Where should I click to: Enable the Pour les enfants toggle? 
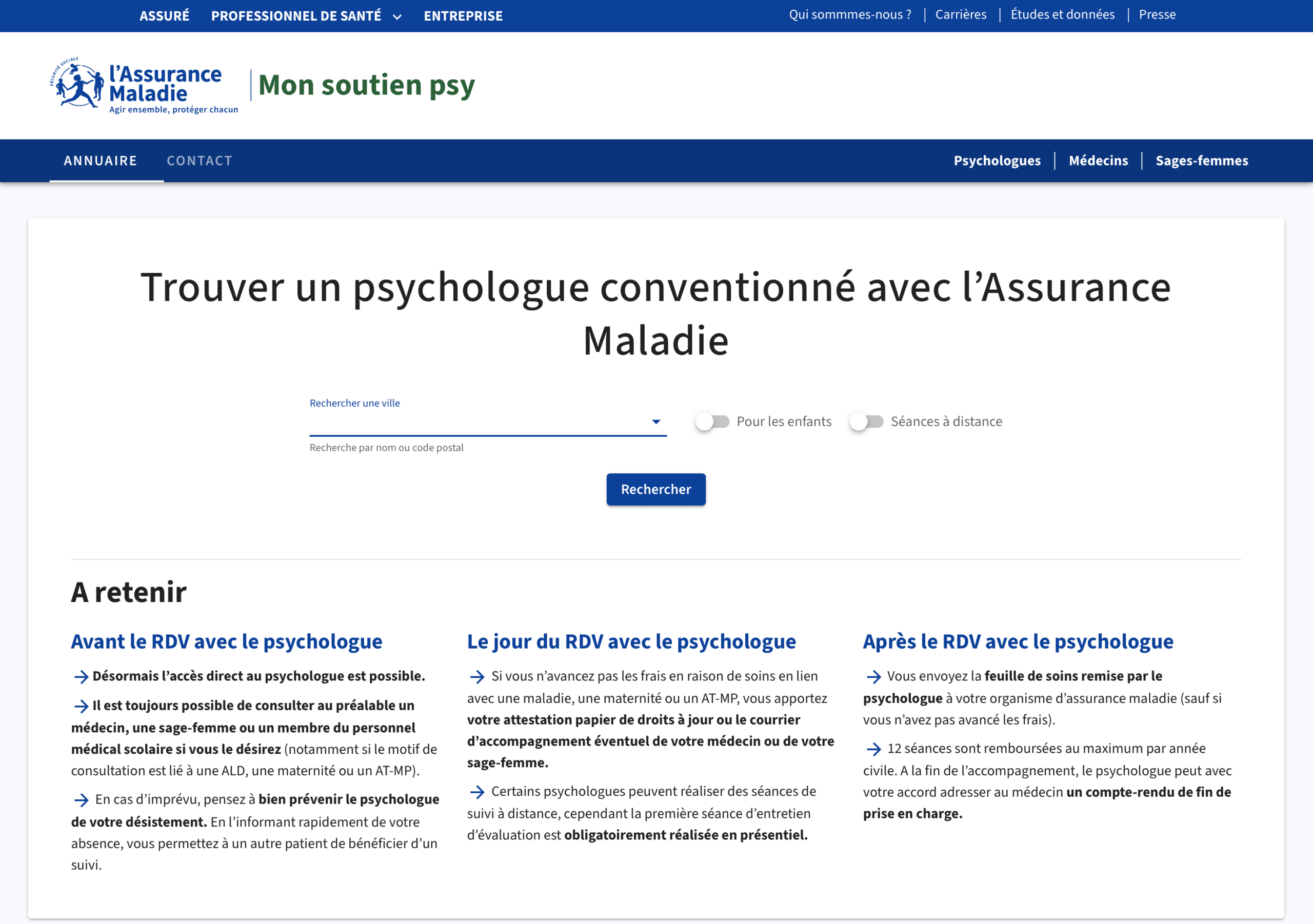(712, 422)
